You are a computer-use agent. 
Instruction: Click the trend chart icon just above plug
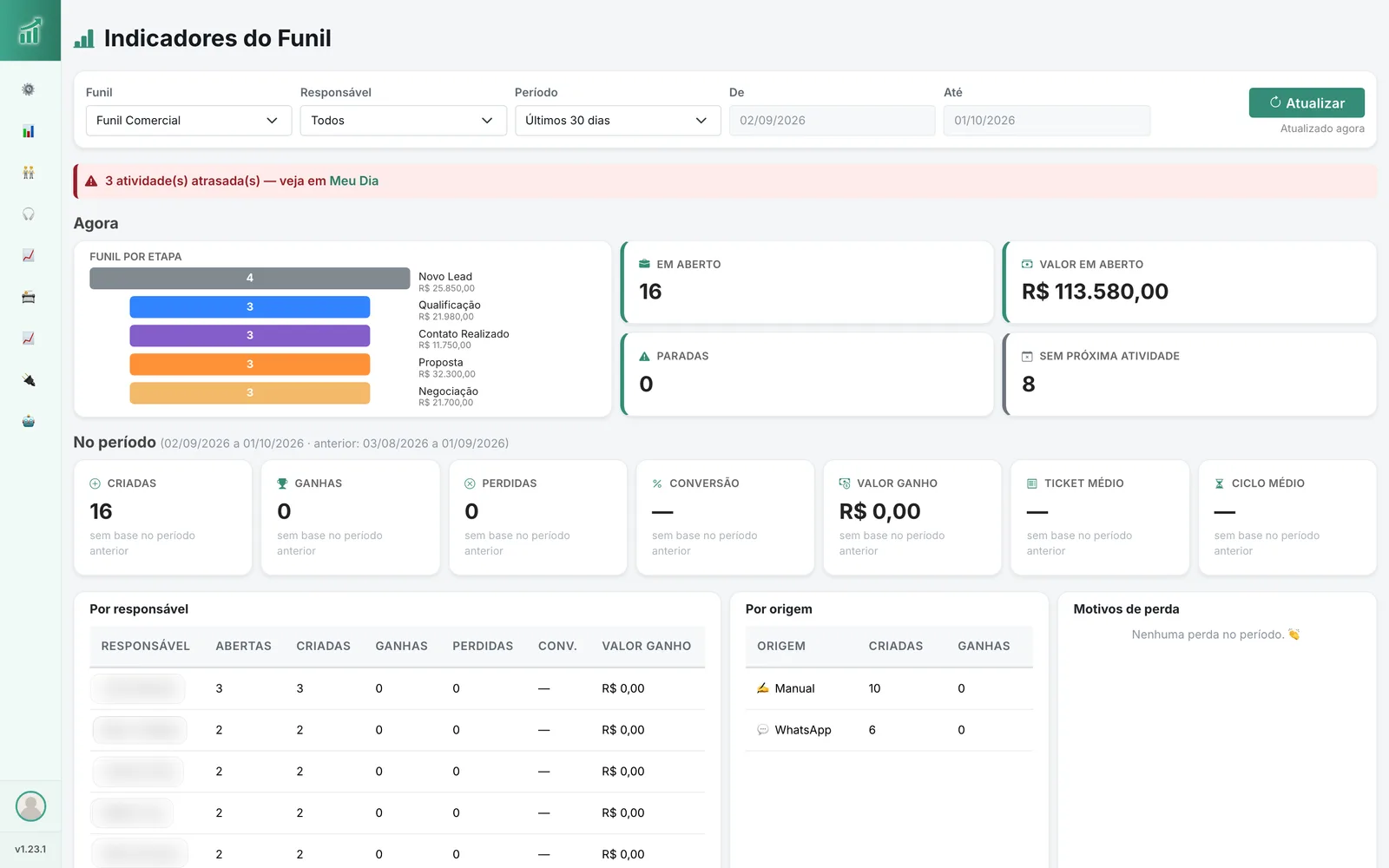(x=29, y=339)
